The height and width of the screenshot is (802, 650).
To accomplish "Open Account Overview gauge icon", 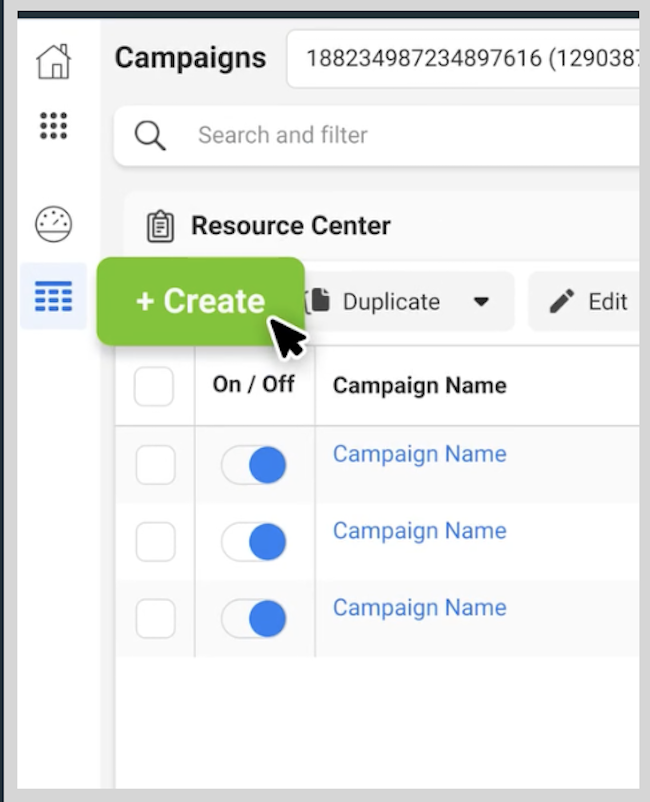I will (x=53, y=224).
